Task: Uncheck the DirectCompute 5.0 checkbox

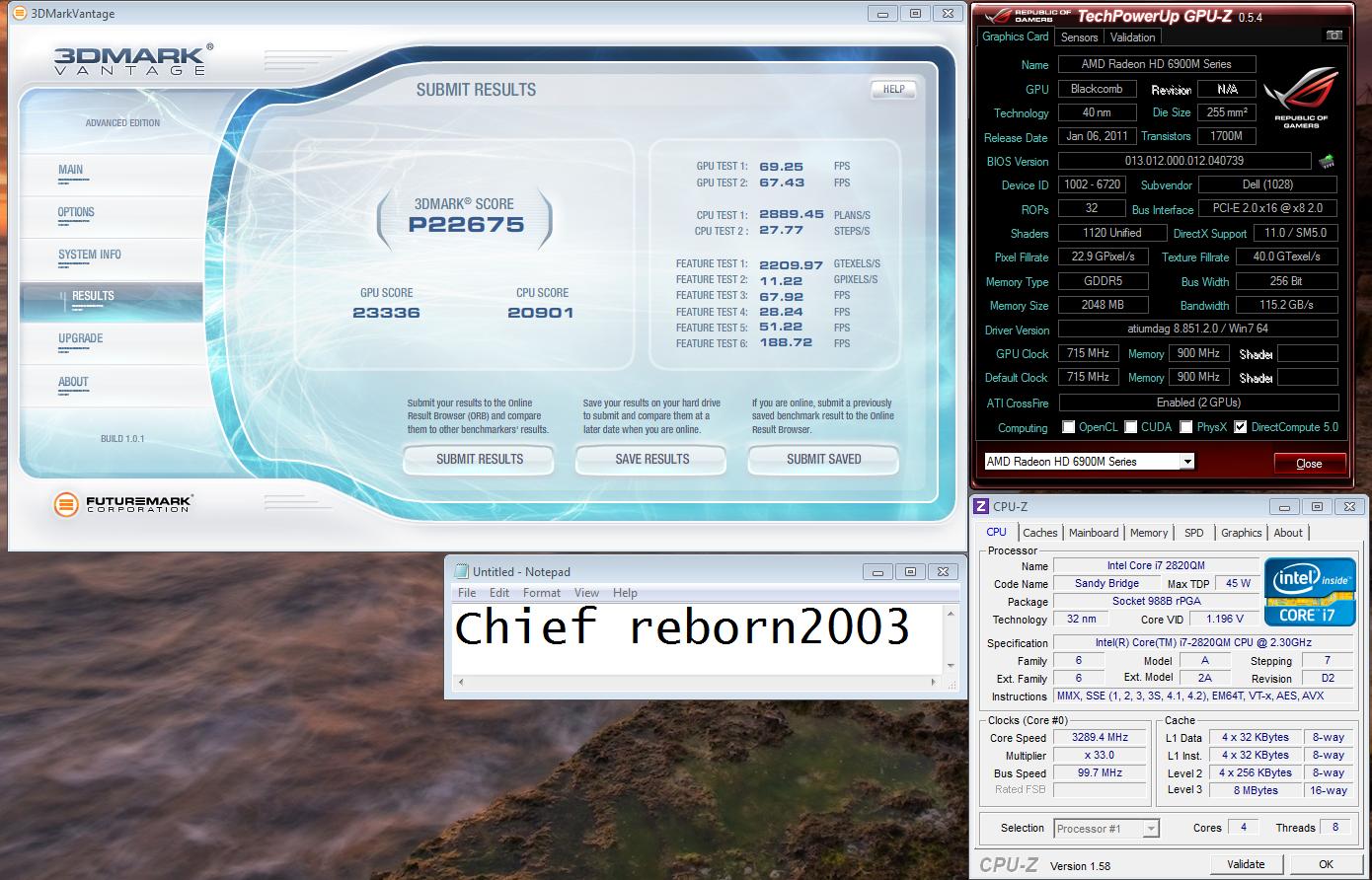Action: (x=1241, y=427)
